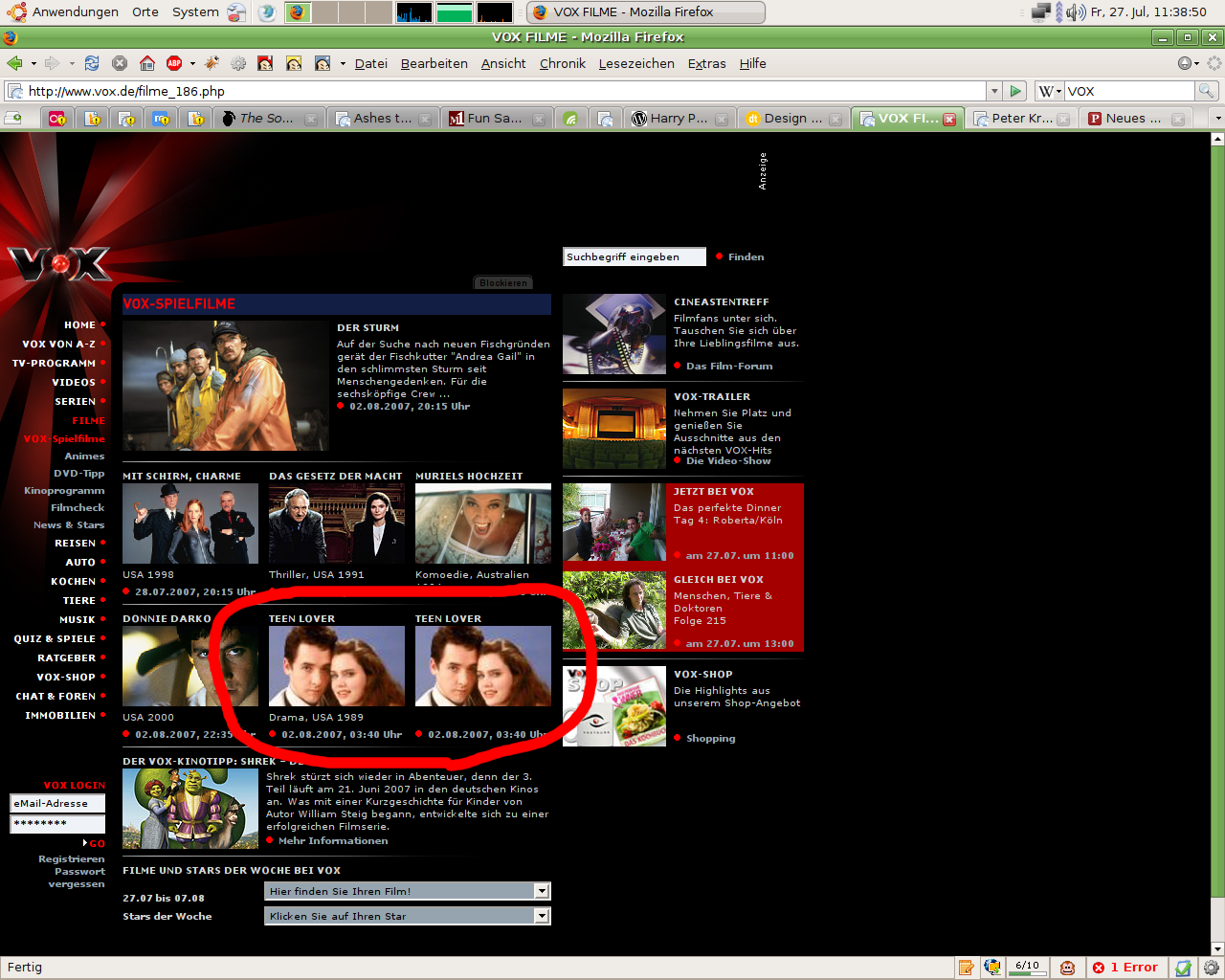Click the Firefox address bar URL field
This screenshot has height=980, width=1225.
[x=496, y=91]
